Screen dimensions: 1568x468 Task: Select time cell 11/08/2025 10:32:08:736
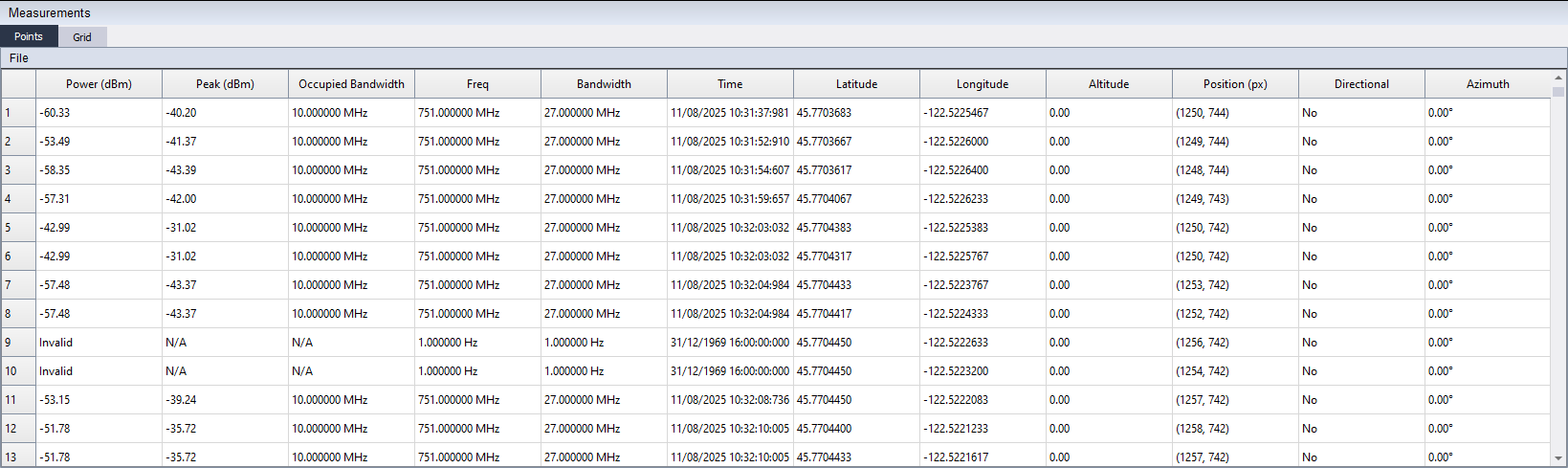point(731,400)
